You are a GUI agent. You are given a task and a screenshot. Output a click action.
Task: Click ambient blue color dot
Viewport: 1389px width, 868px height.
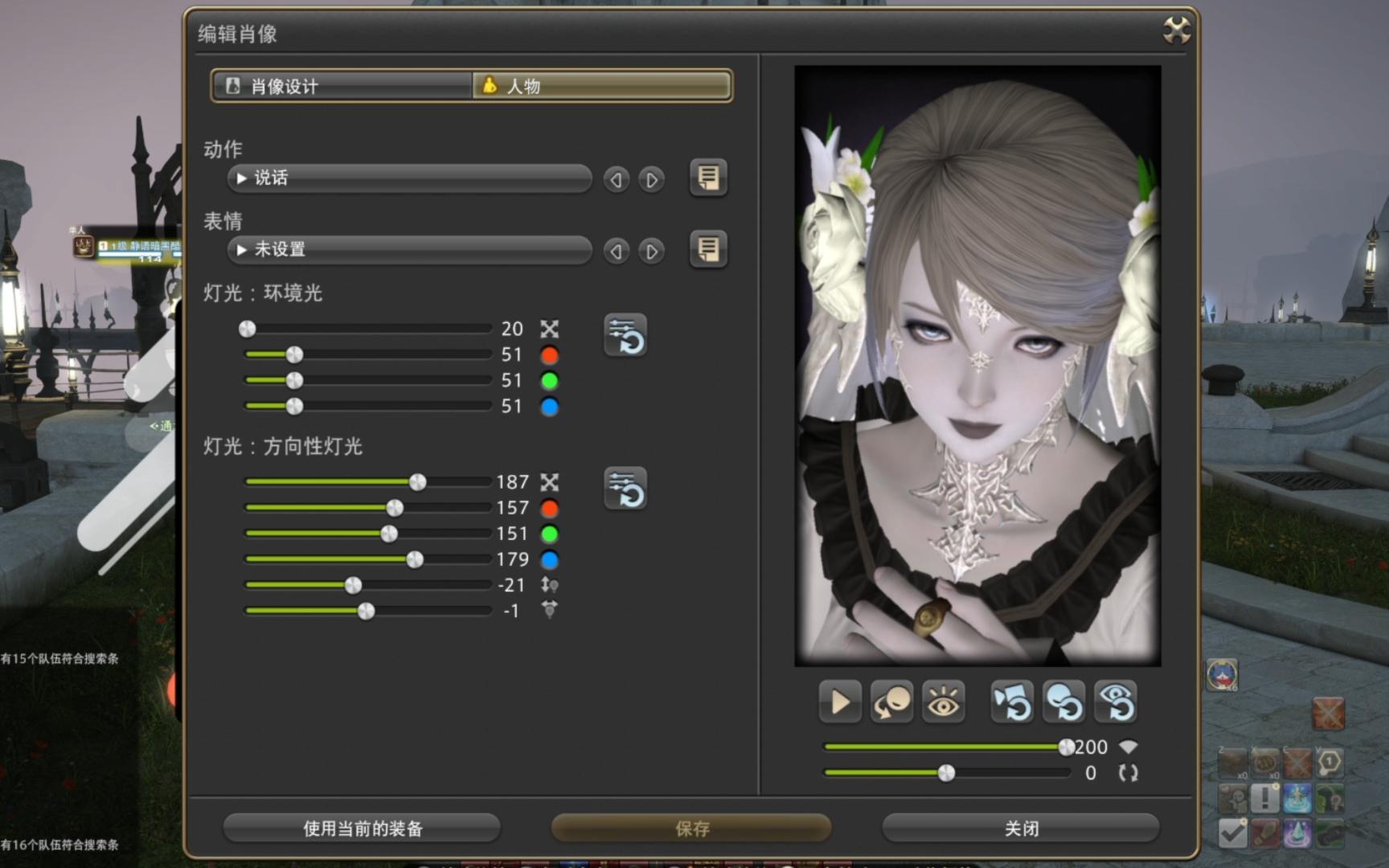point(549,407)
